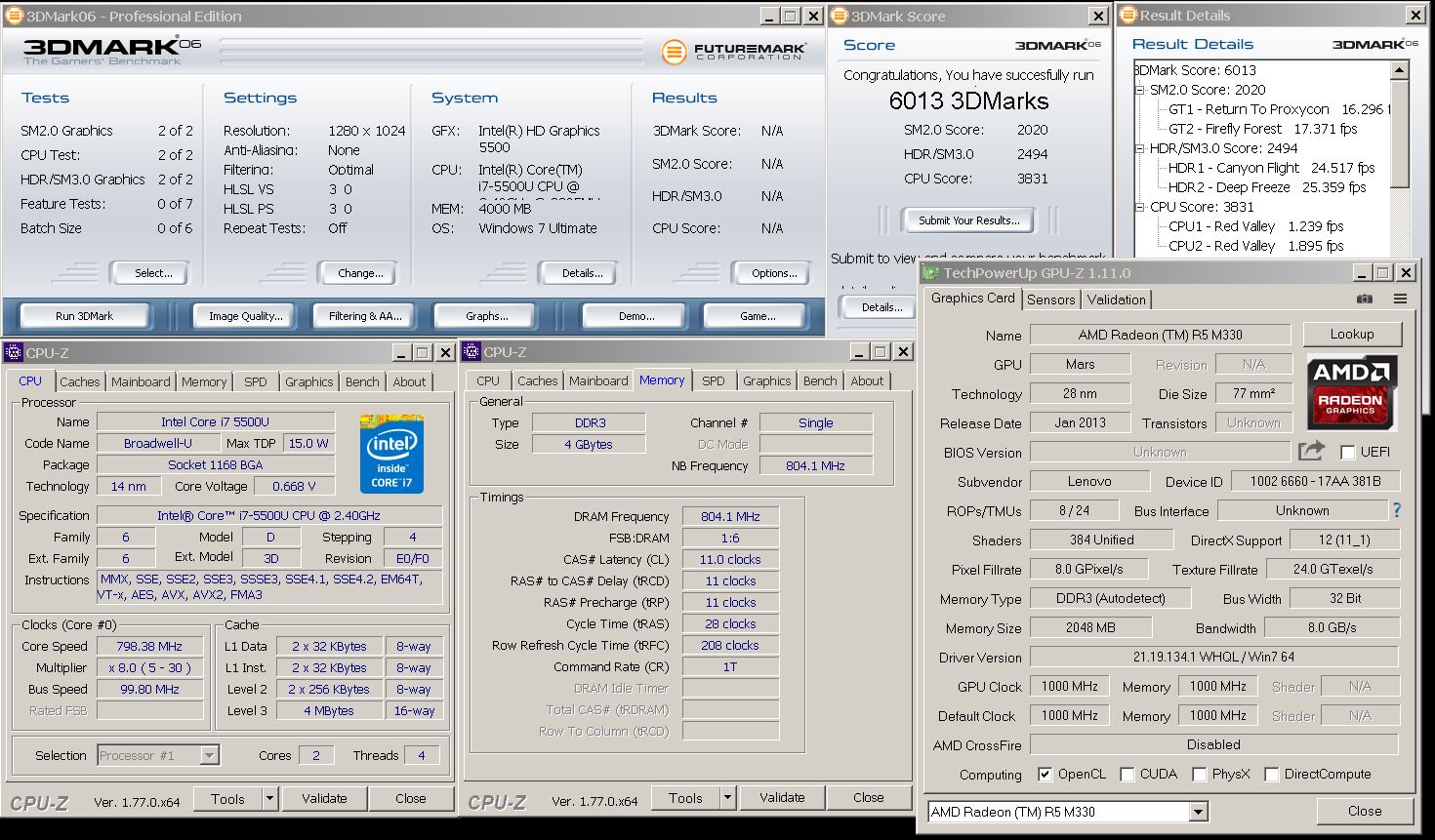This screenshot has width=1435, height=840.
Task: Click the BIOS export share icon in GPU-Z
Action: 1311,451
